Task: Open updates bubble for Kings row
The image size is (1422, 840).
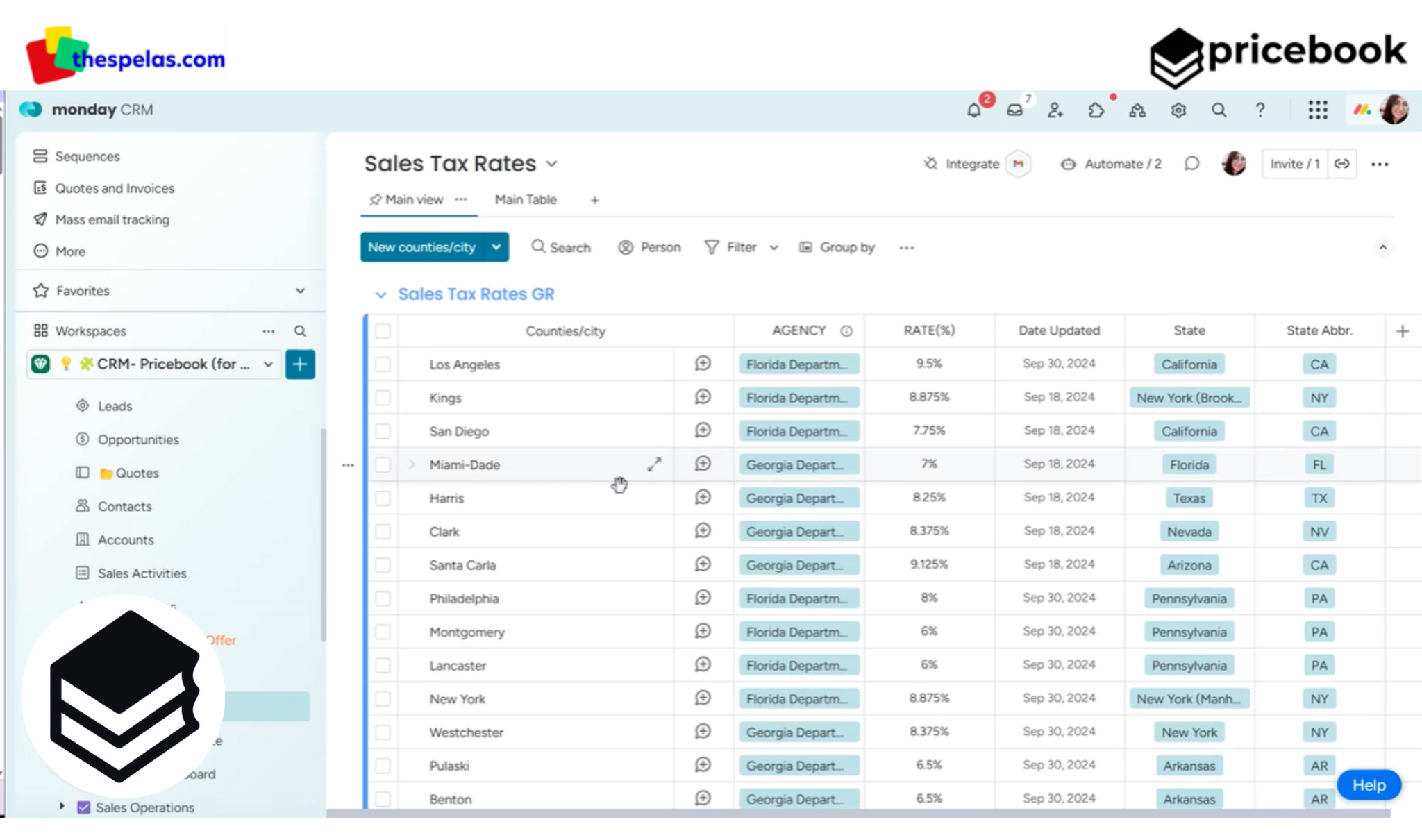Action: [703, 397]
